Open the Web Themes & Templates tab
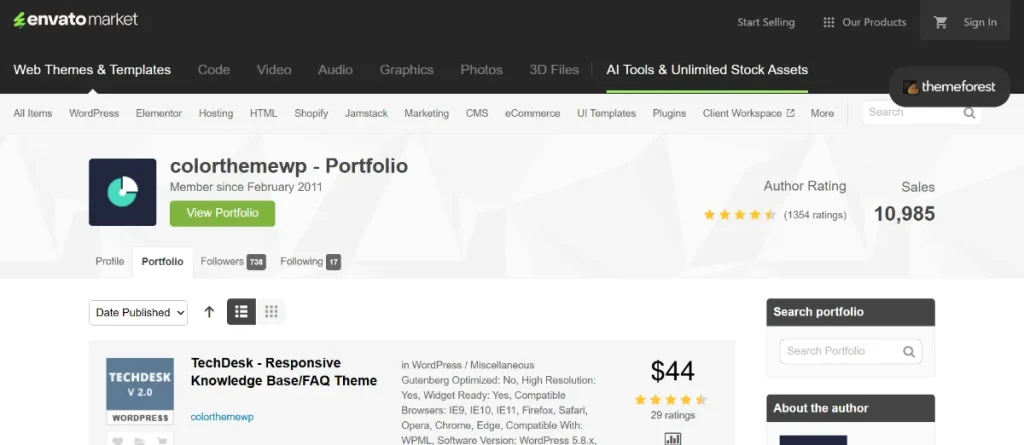This screenshot has width=1024, height=445. [92, 69]
